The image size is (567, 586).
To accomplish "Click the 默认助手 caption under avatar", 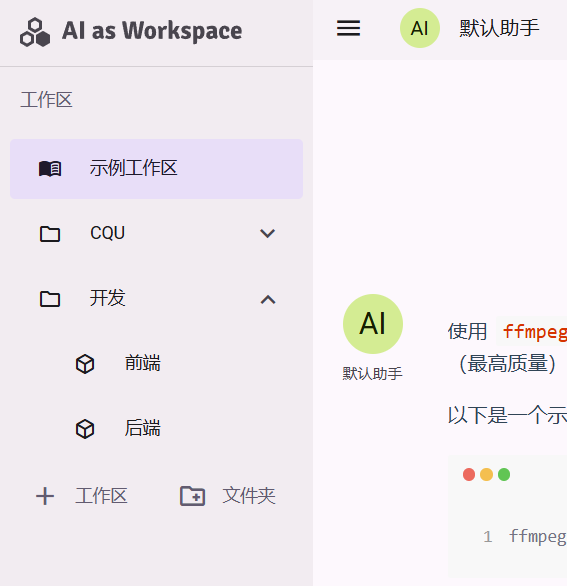I will [373, 374].
